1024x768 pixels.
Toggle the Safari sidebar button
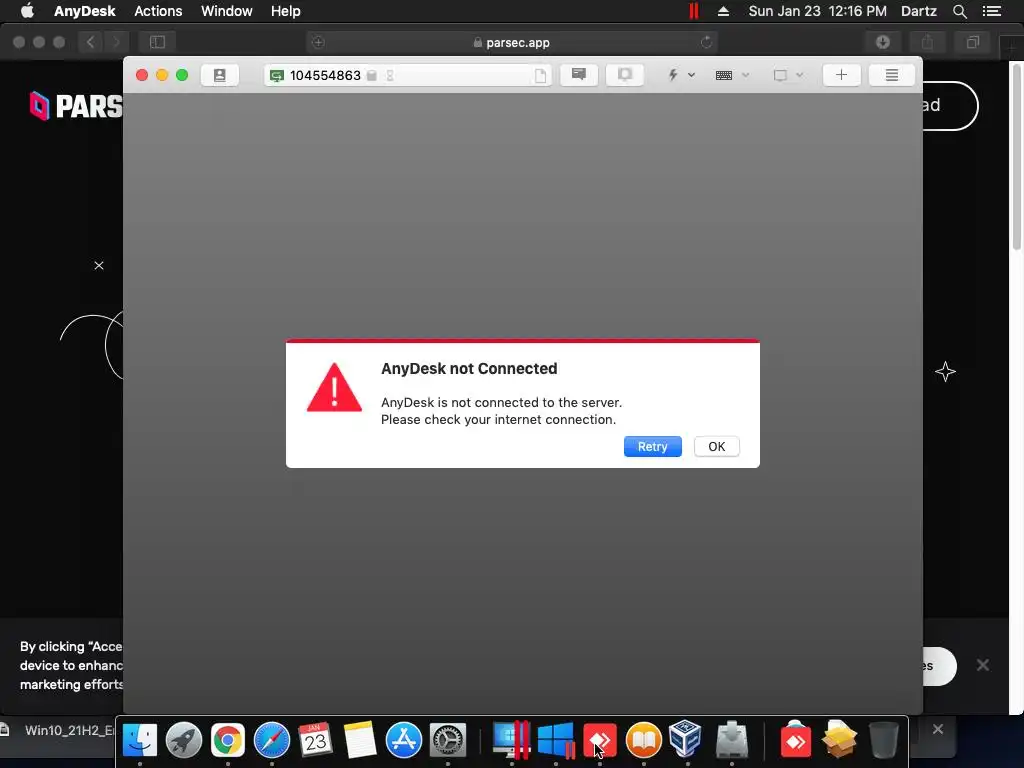(x=157, y=42)
